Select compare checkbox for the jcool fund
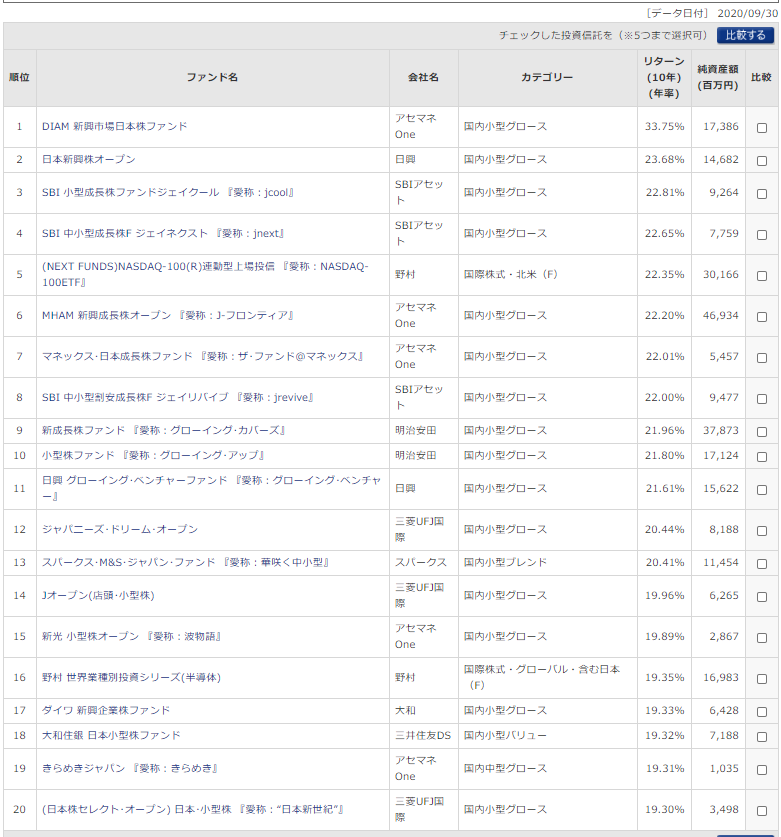Screen dimensions: 781x837 click(x=762, y=194)
